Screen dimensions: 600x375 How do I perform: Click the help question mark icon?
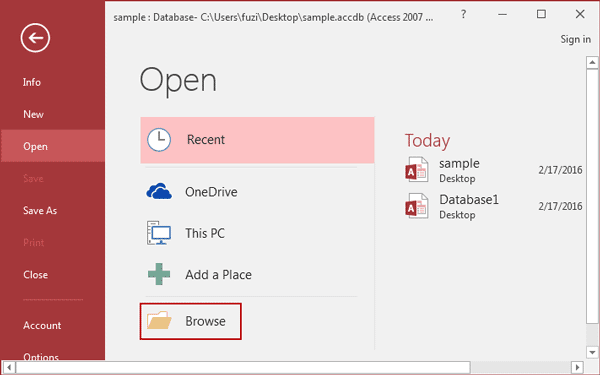point(463,15)
